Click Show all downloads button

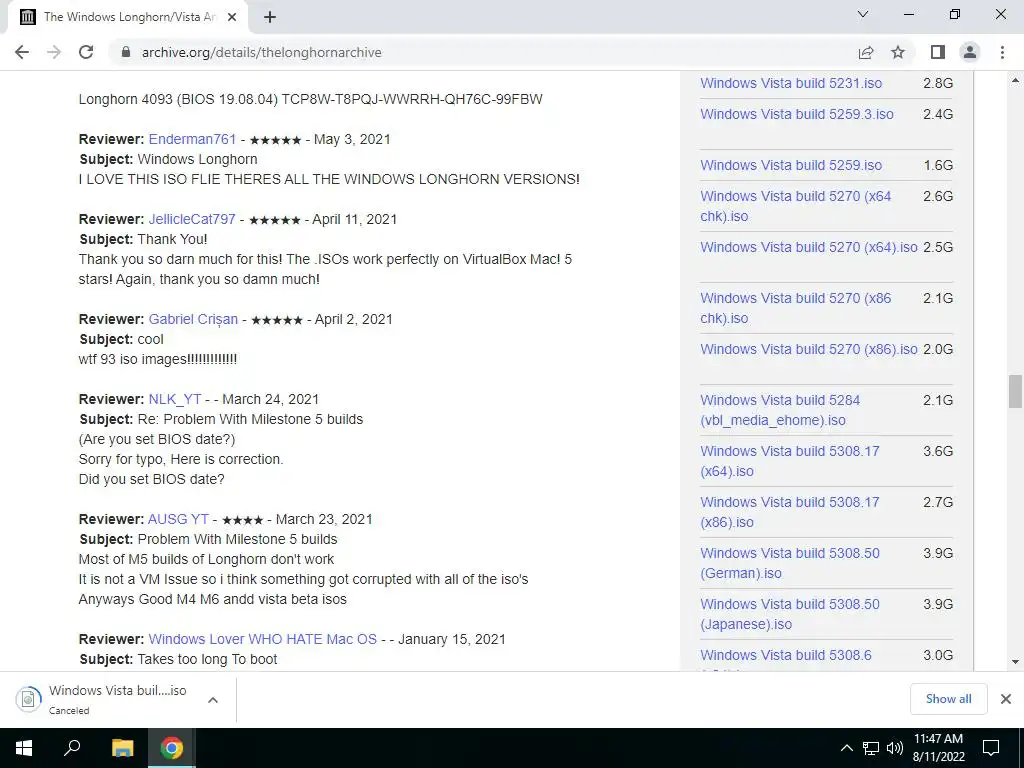(948, 699)
